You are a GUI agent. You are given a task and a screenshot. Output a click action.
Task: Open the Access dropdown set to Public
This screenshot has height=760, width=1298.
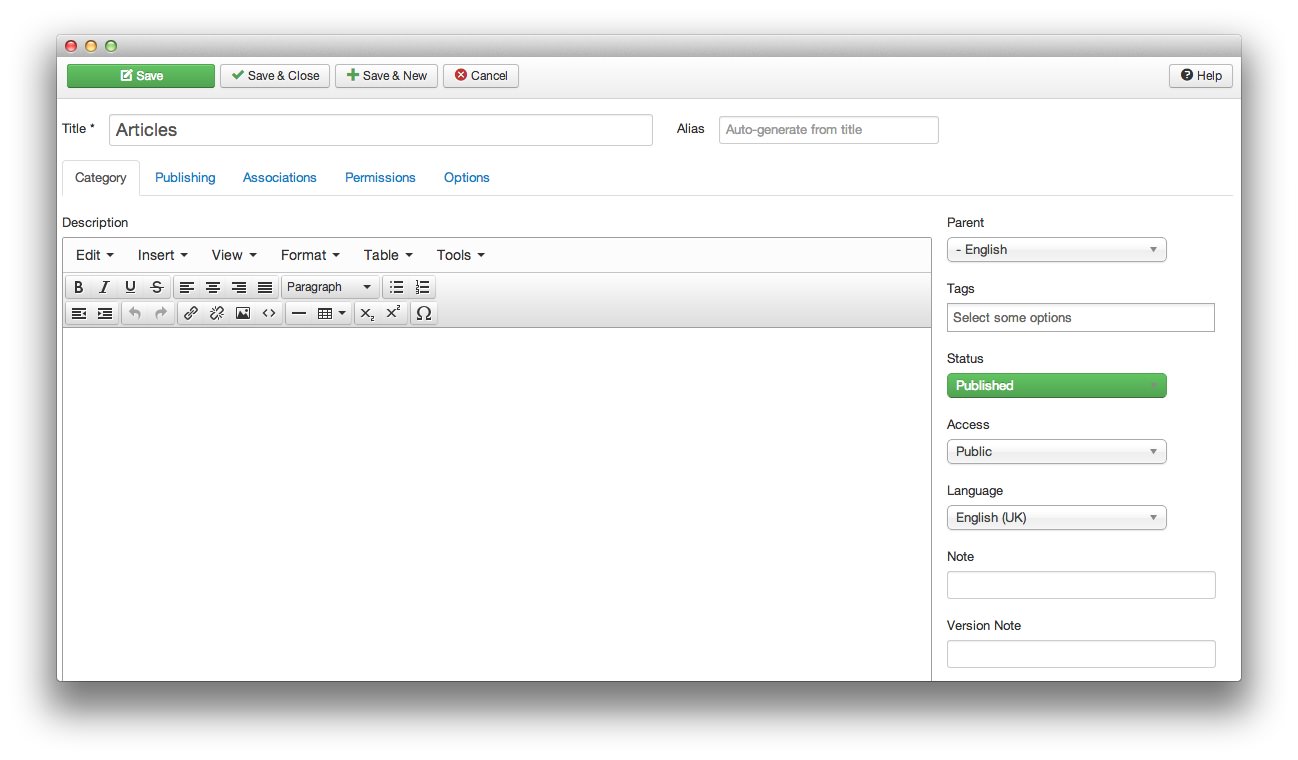(x=1056, y=452)
